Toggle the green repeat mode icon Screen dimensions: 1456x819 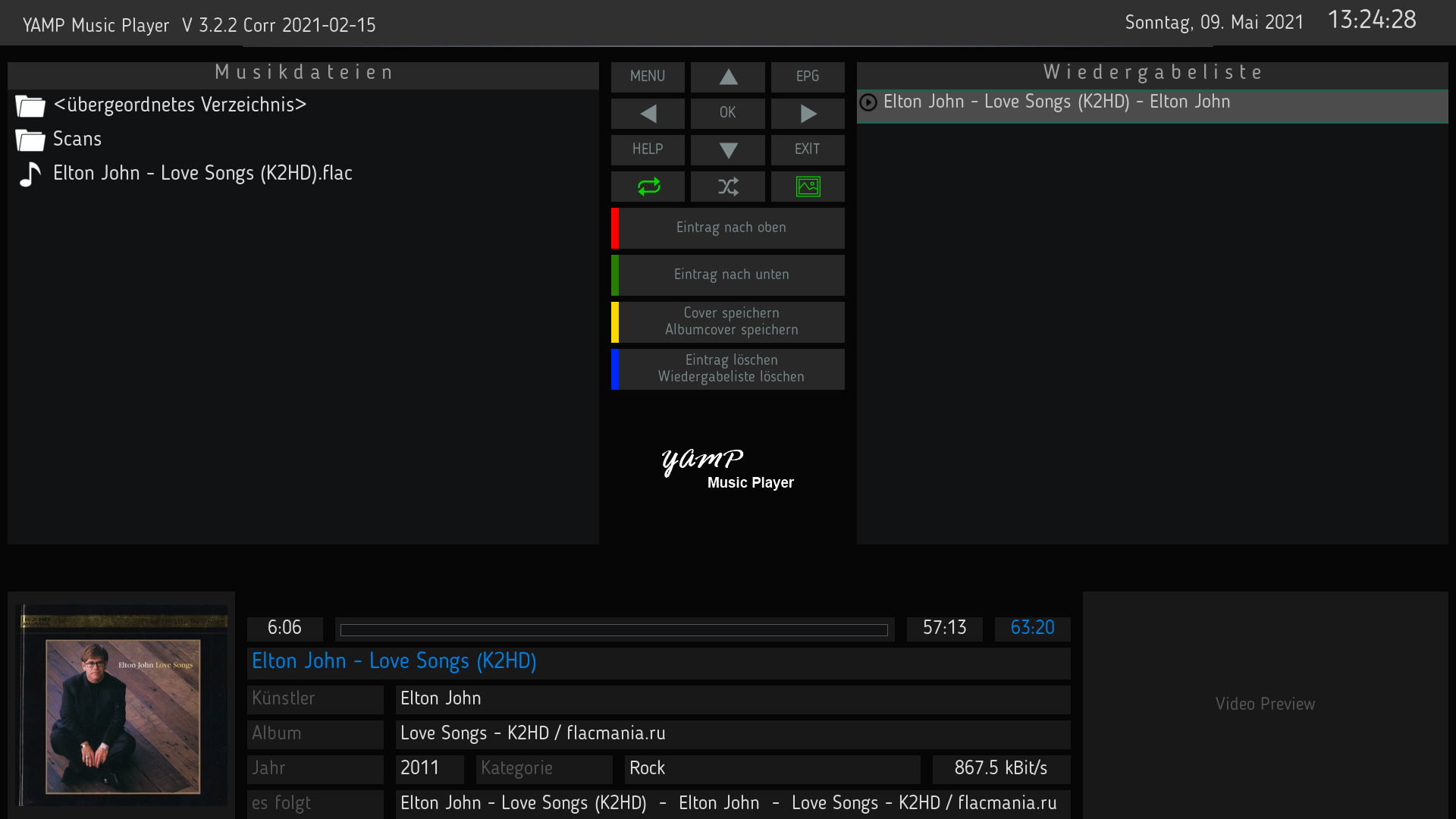pos(648,187)
